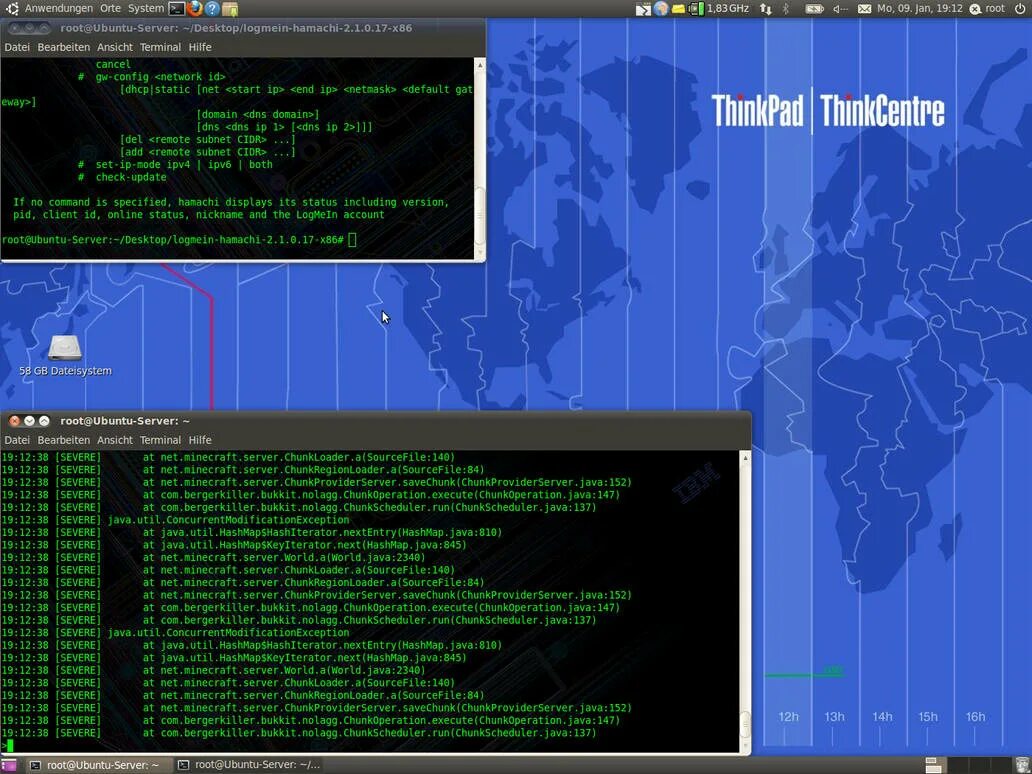Screen dimensions: 1032x774
Task: Click scrollbar down arrow in hamachi terminal
Action: (480, 253)
